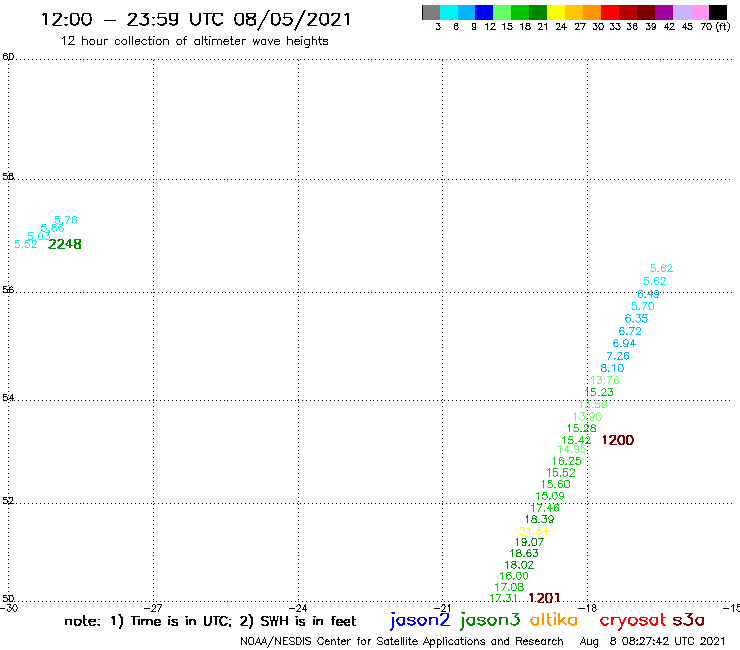Click the wave height value '6.49'

pos(648,294)
